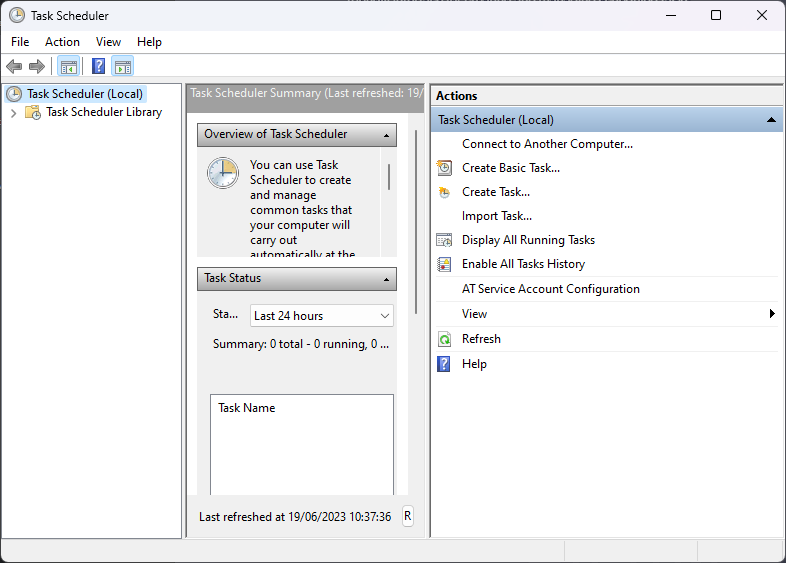The image size is (786, 563).
Task: Click the Enable All Tasks History icon
Action: pyautogui.click(x=445, y=264)
